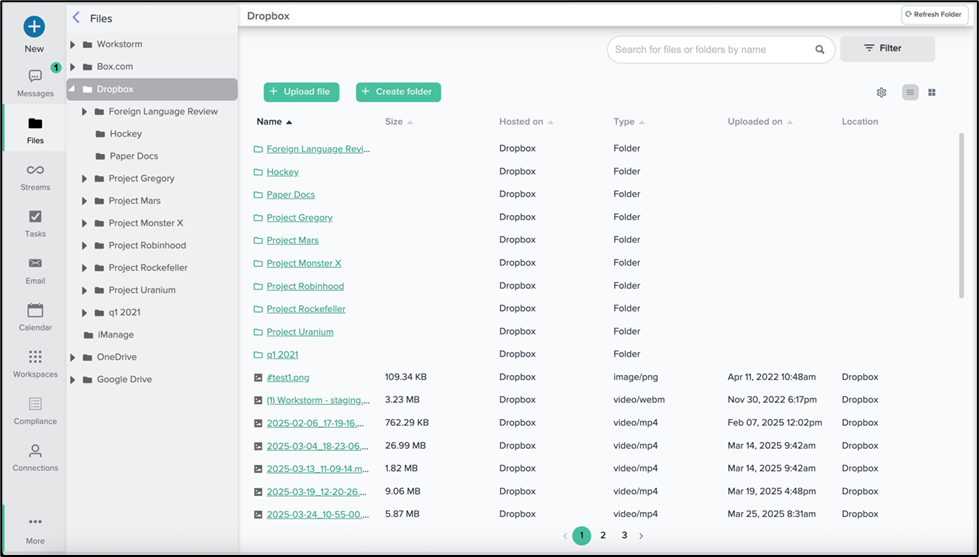Screen dimensions: 979x557
Task: Click the search magnifier icon
Action: click(x=819, y=49)
